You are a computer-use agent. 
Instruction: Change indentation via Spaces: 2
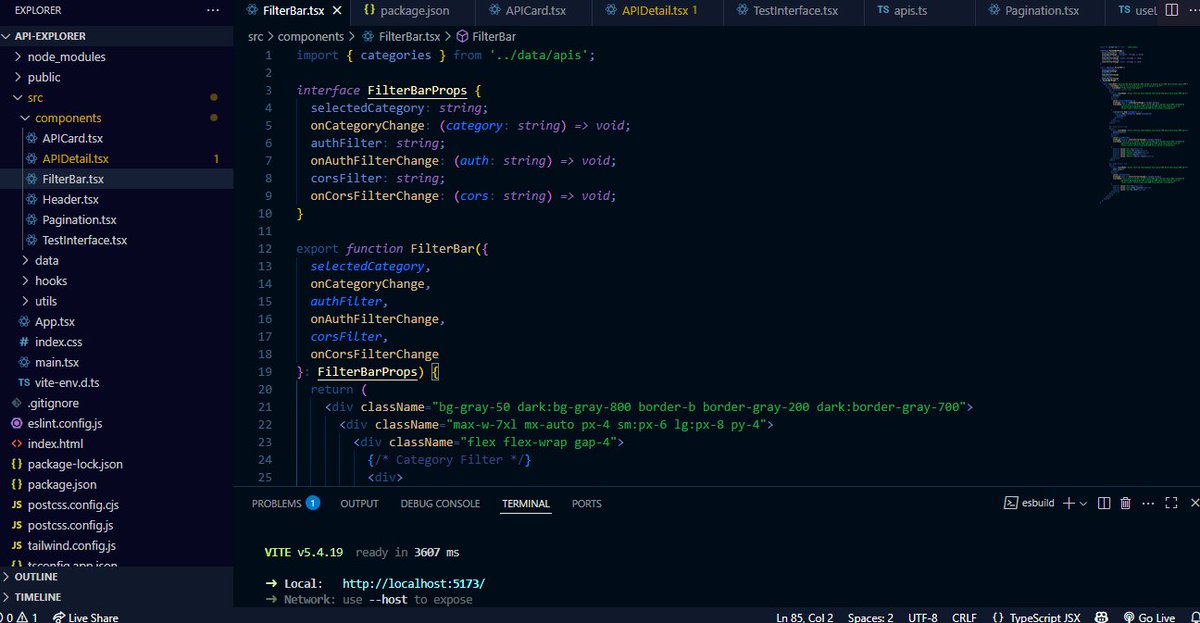(x=872, y=617)
